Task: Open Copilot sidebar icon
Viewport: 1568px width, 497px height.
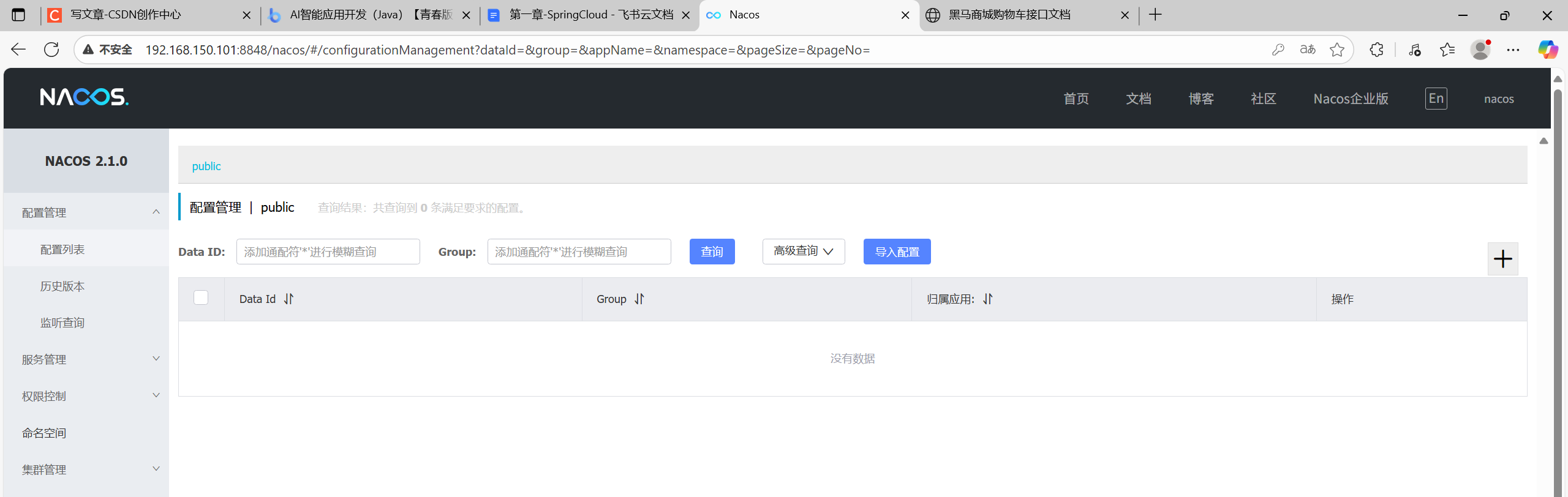Action: point(1548,50)
